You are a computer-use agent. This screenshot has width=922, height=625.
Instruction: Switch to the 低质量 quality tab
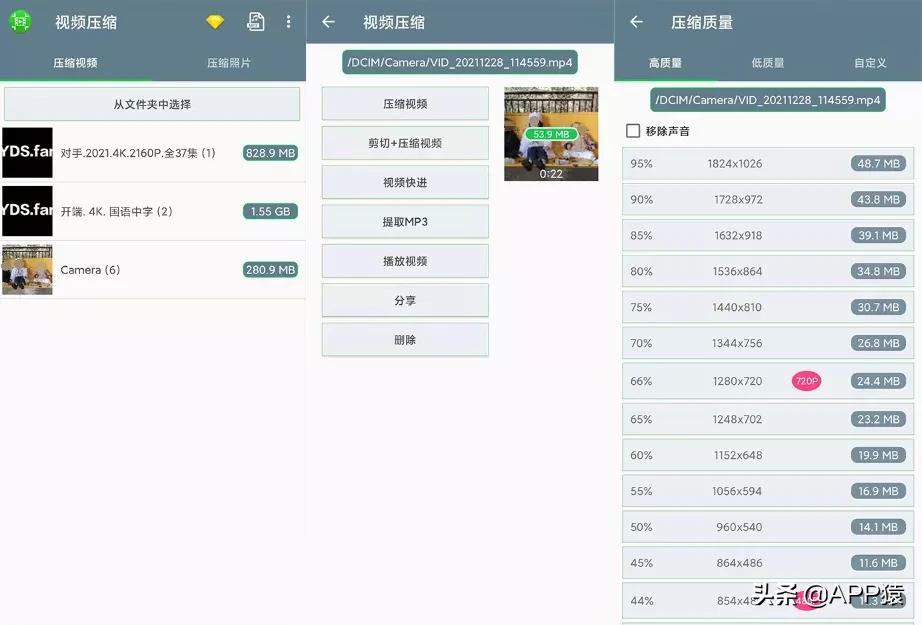coord(767,62)
